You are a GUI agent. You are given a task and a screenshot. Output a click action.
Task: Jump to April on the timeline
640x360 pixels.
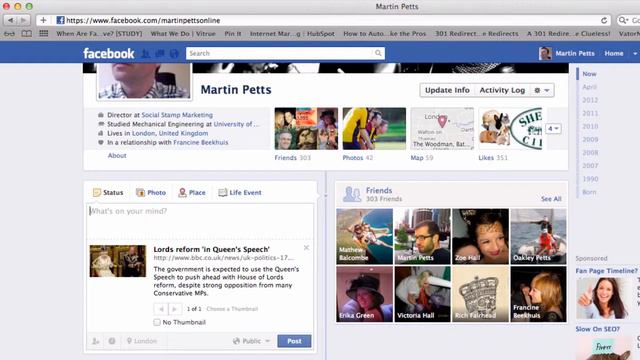pyautogui.click(x=589, y=87)
